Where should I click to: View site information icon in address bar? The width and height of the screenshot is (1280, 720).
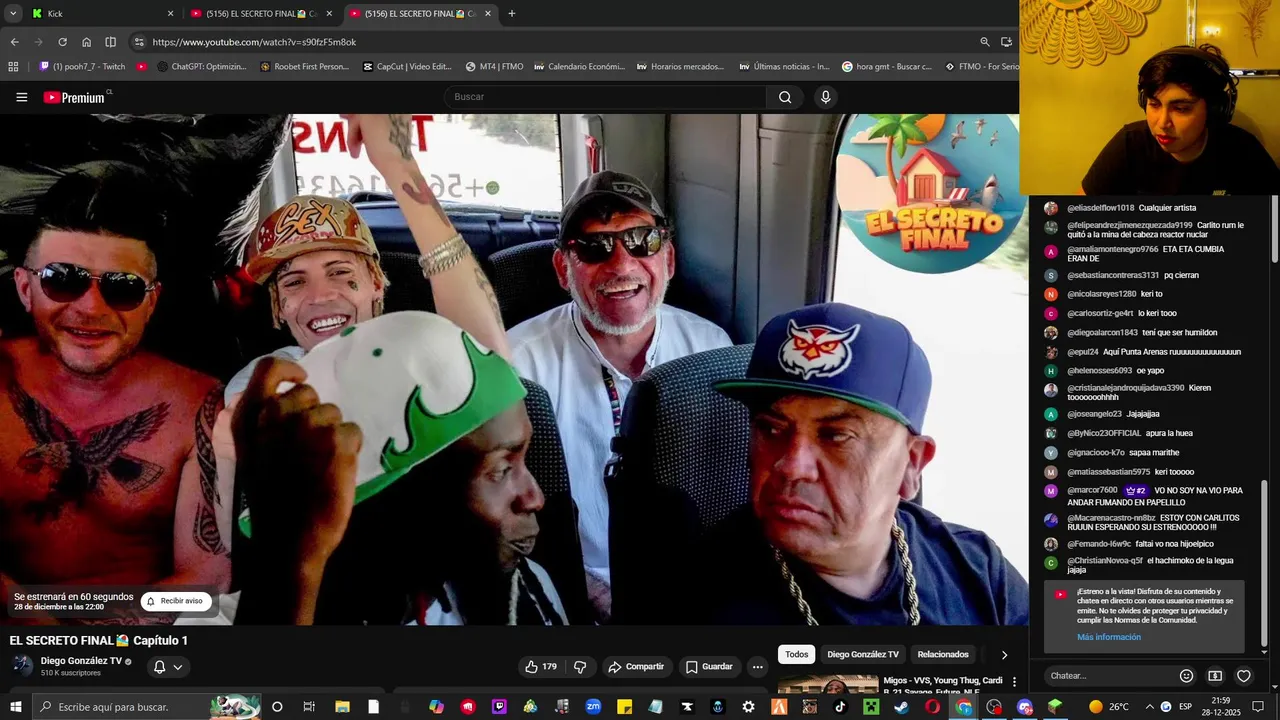click(x=139, y=42)
